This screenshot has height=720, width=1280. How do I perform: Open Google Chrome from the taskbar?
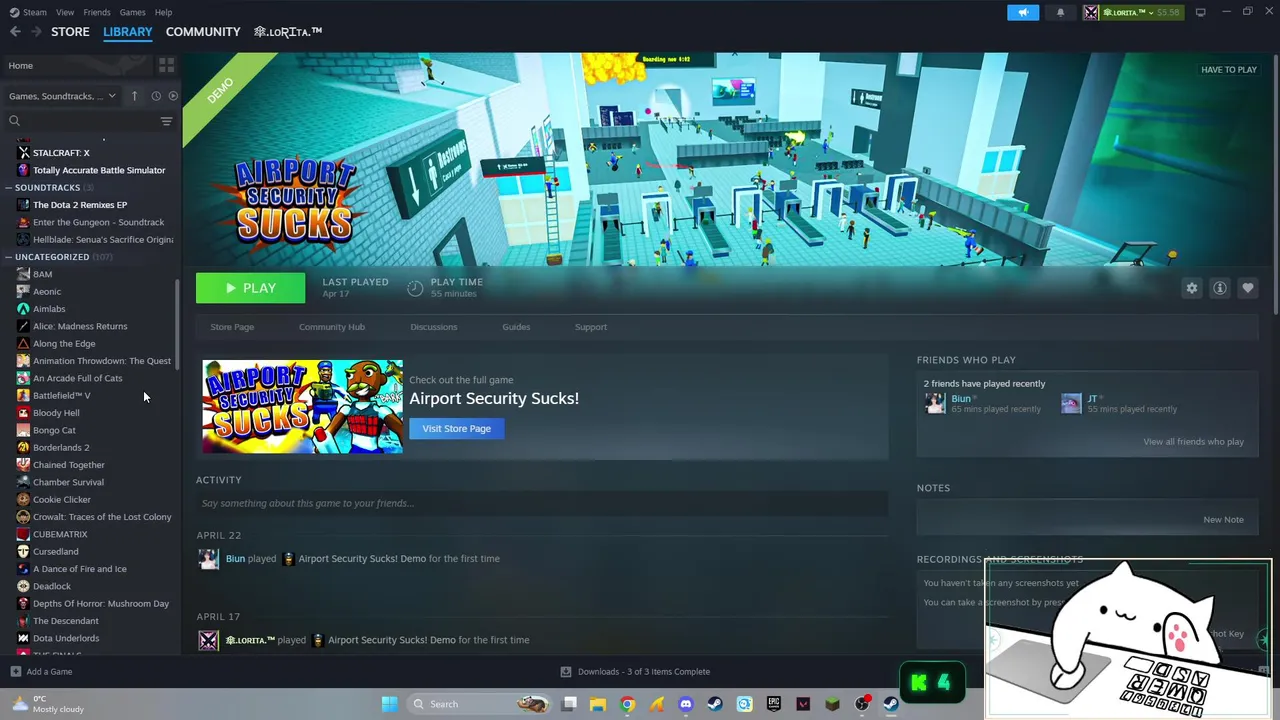coord(627,704)
